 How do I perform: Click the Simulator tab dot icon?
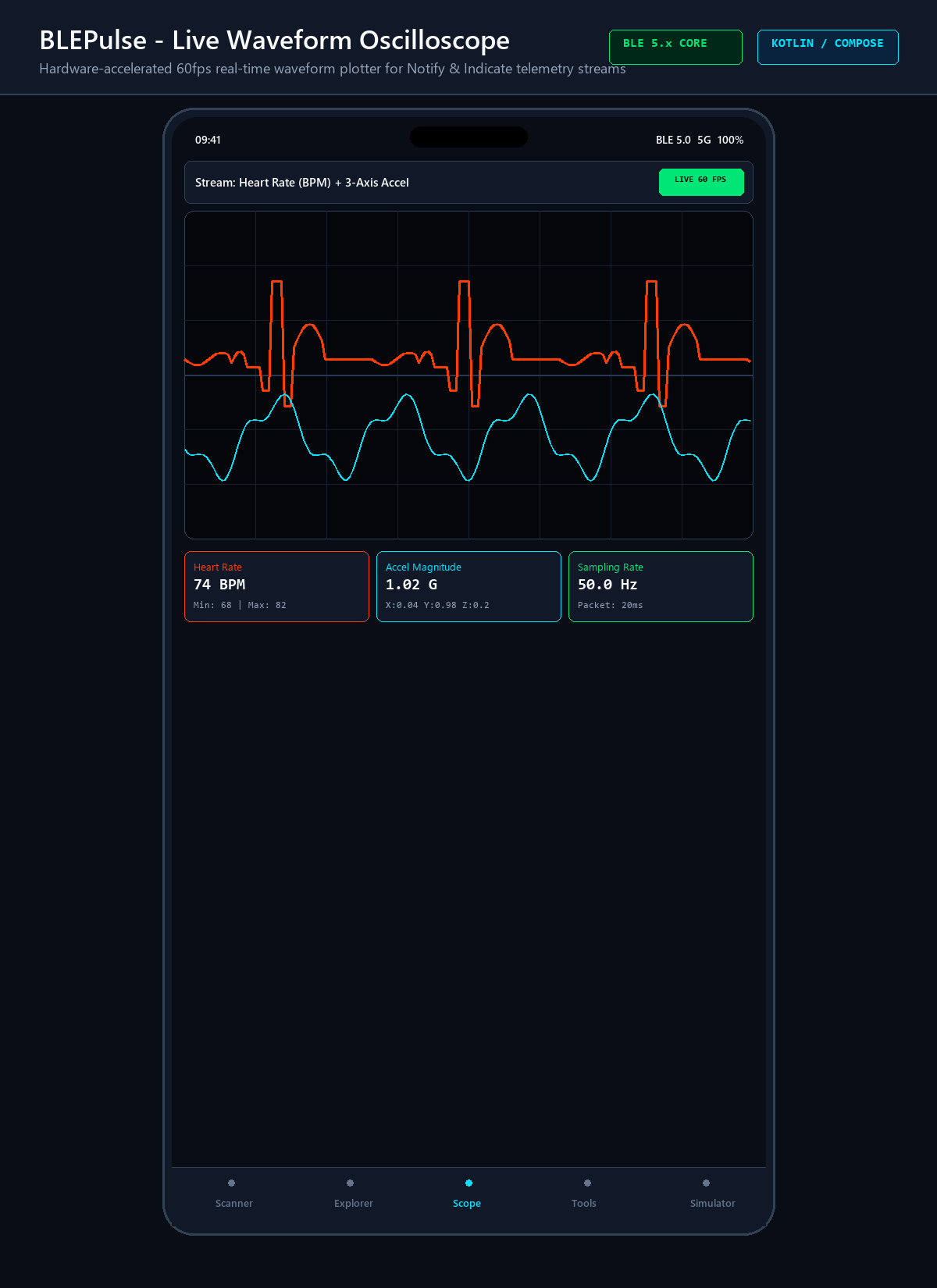click(x=706, y=1183)
